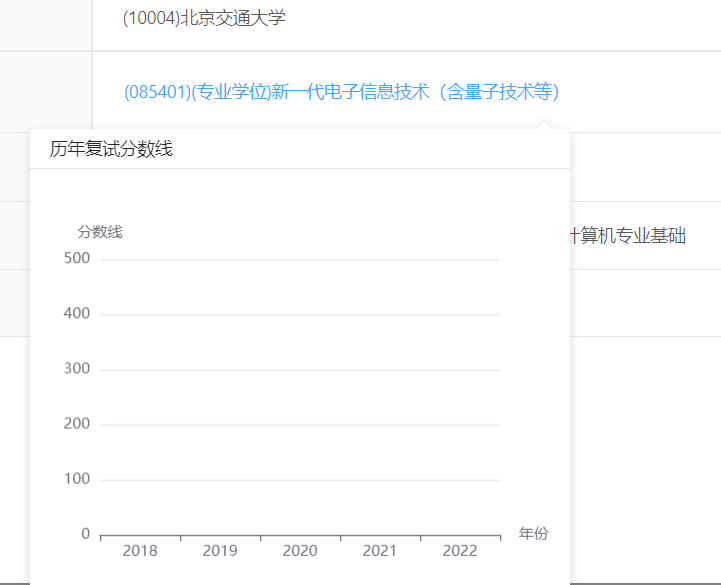Click the 分数线 y-axis label

pyautogui.click(x=100, y=231)
